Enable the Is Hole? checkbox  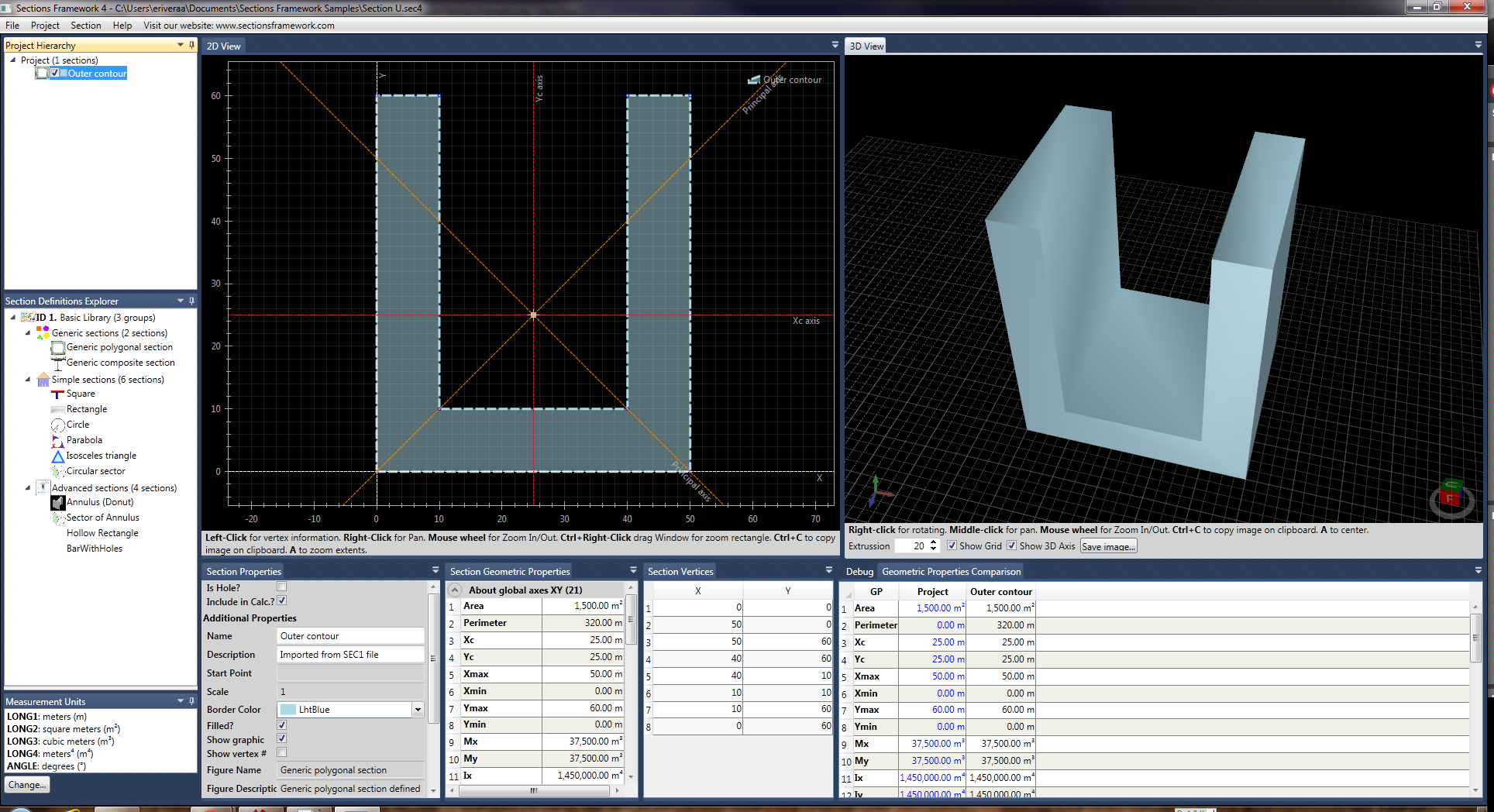click(282, 587)
